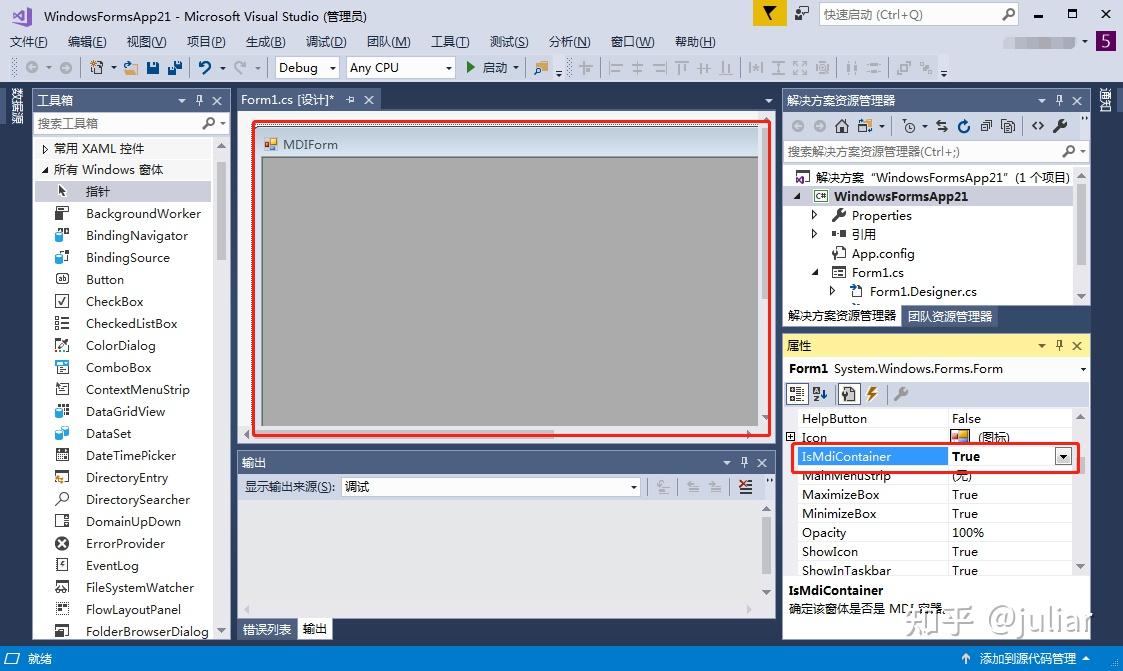Switch to the 团队资源管理器 tab
This screenshot has width=1123, height=671.
click(x=948, y=316)
